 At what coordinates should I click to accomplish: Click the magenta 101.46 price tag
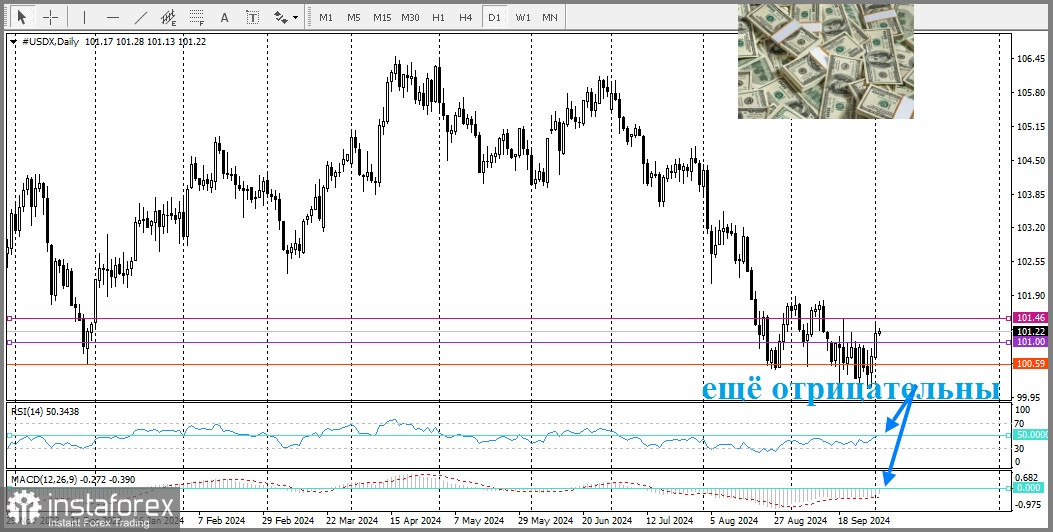[x=1029, y=318]
